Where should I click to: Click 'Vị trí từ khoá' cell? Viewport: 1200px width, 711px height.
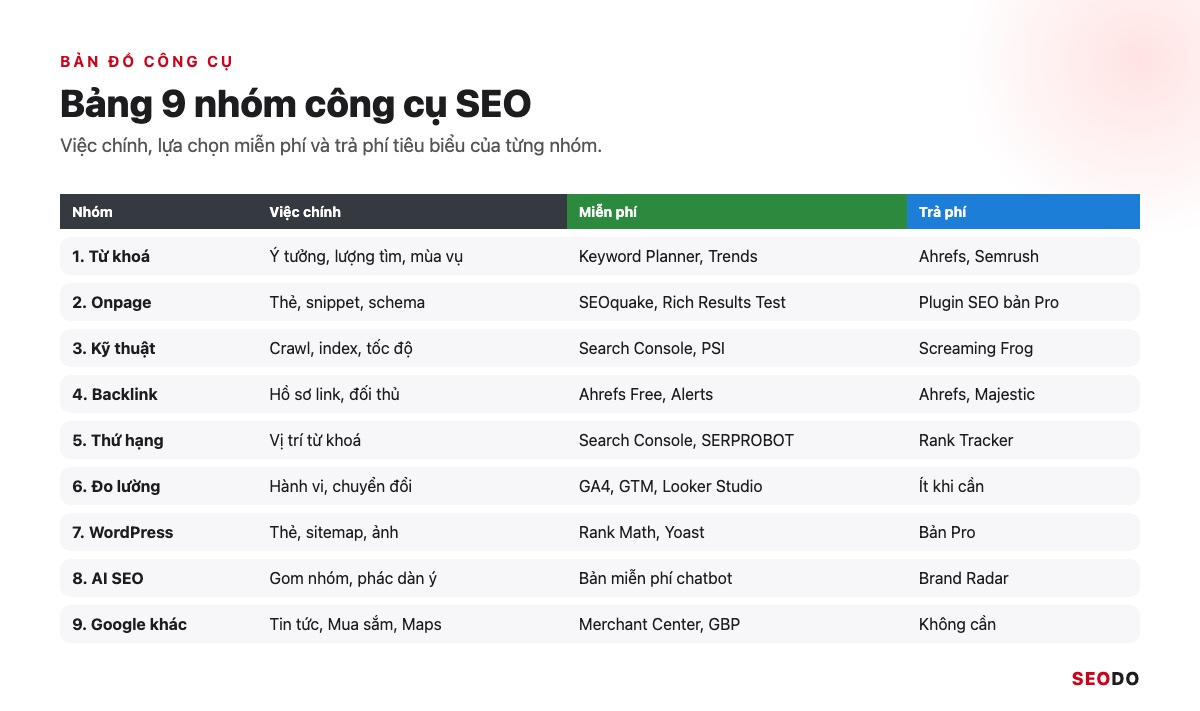(x=315, y=440)
